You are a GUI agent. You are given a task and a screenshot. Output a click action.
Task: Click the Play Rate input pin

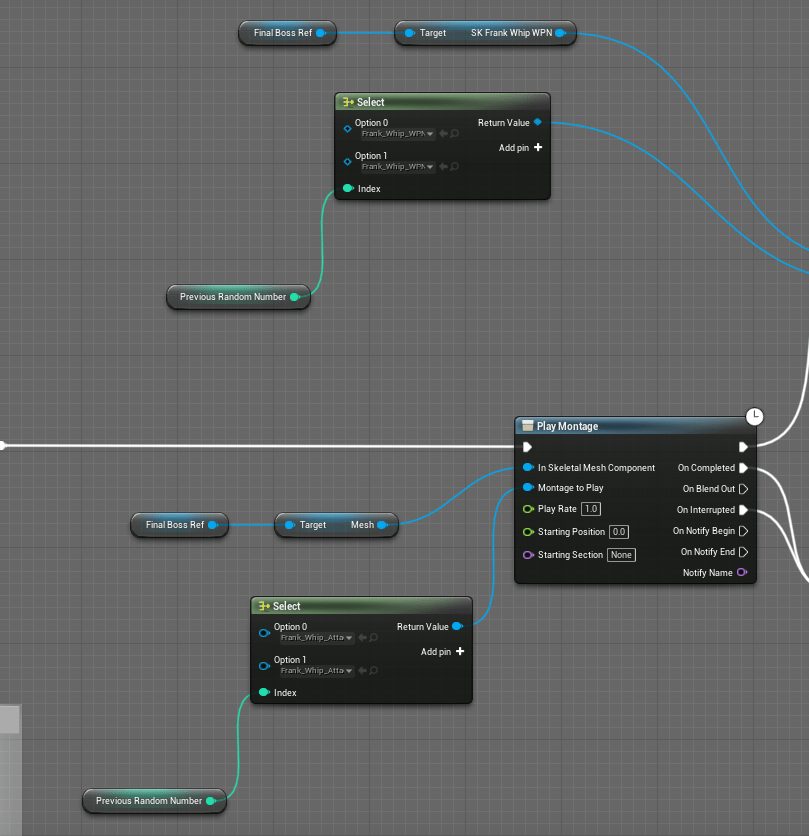pos(528,509)
